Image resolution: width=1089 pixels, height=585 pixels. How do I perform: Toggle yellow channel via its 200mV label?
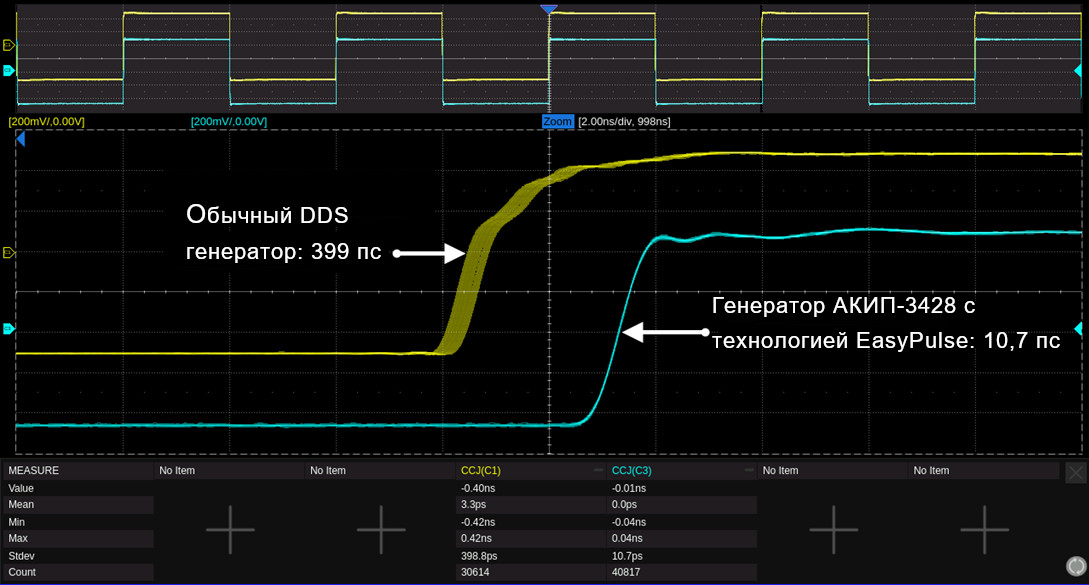pos(46,121)
